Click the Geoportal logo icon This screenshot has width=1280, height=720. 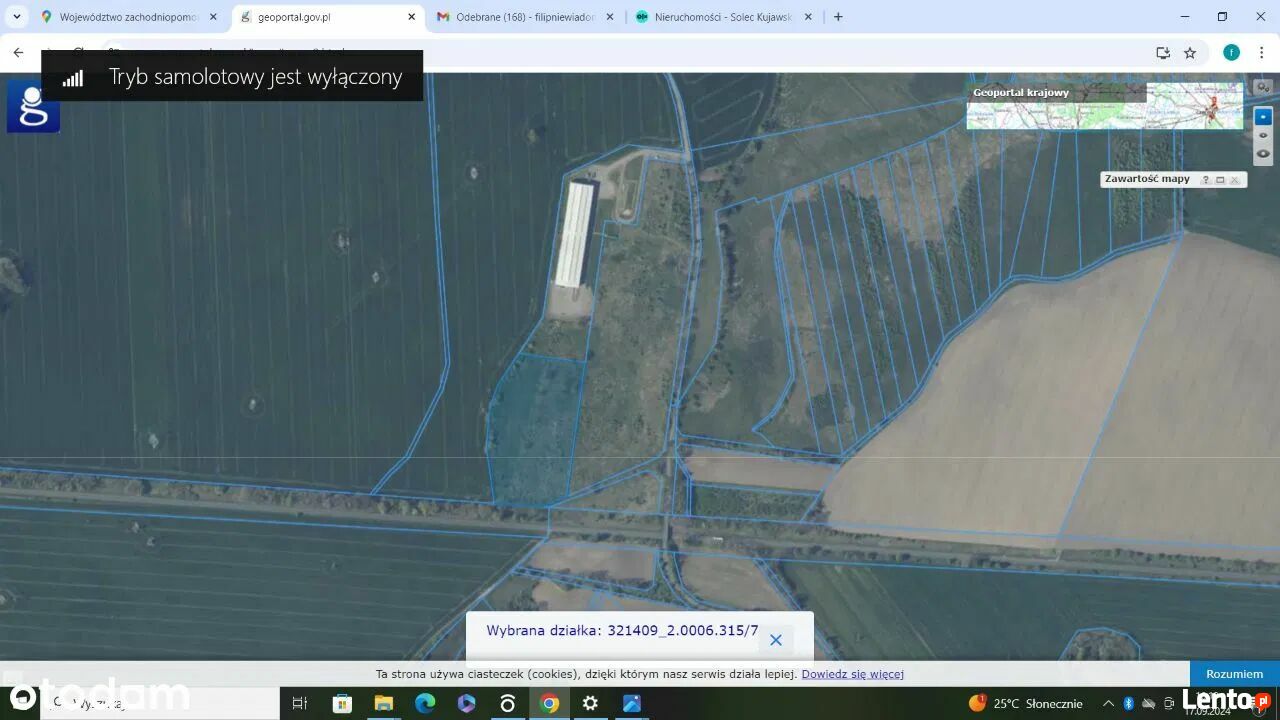[x=33, y=106]
